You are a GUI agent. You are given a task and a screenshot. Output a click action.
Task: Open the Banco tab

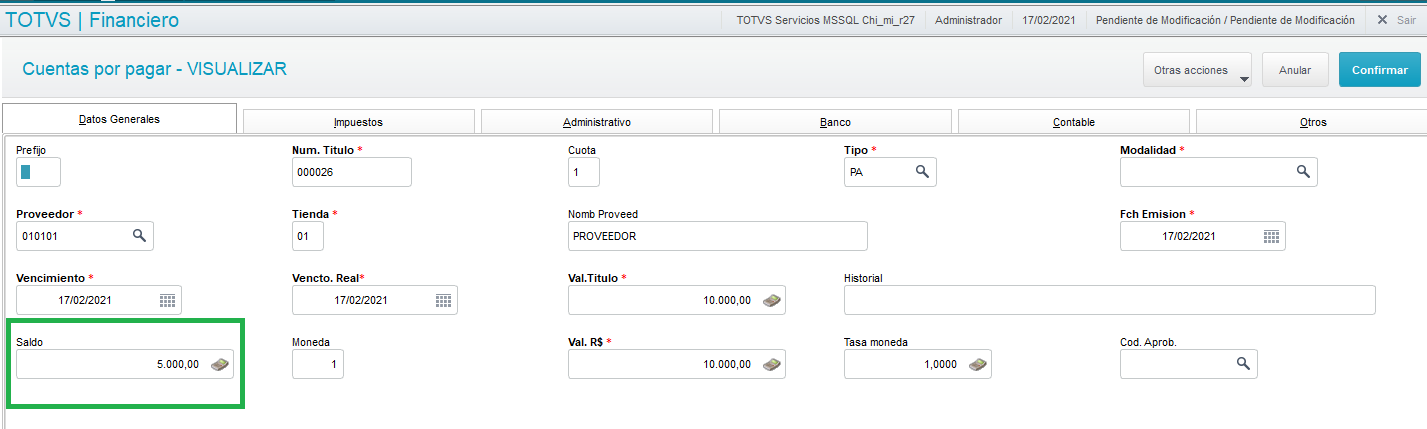pyautogui.click(x=835, y=122)
